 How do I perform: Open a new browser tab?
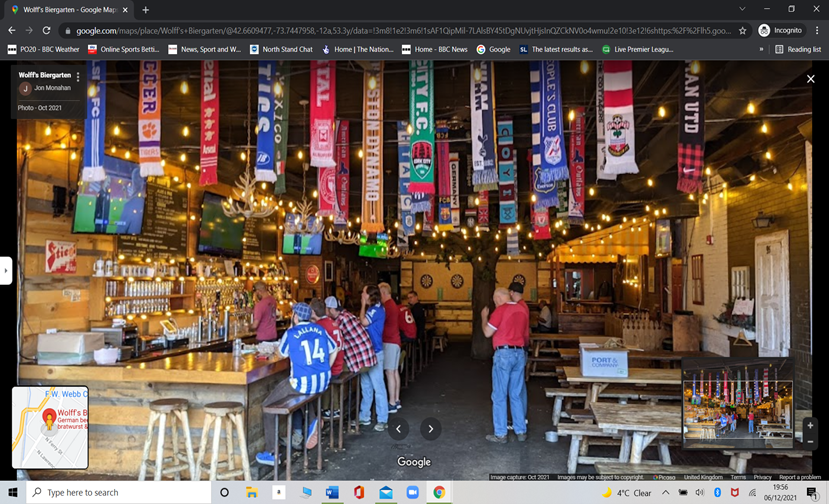click(145, 10)
